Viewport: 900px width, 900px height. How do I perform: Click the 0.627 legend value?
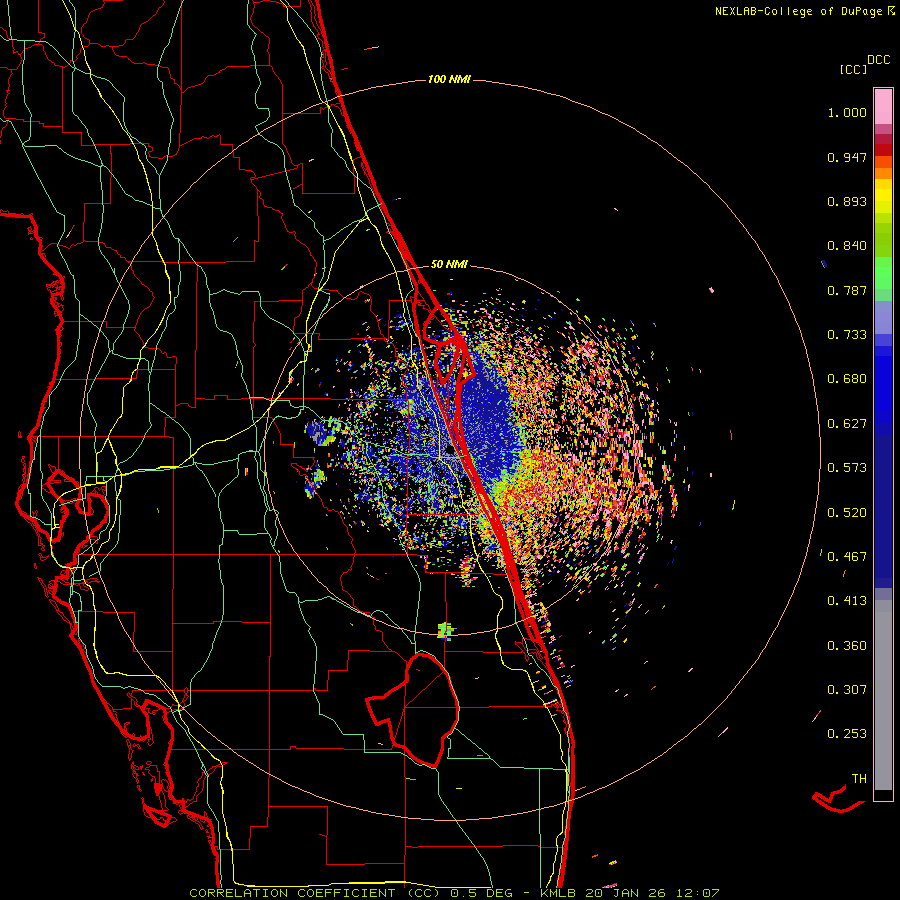point(847,424)
